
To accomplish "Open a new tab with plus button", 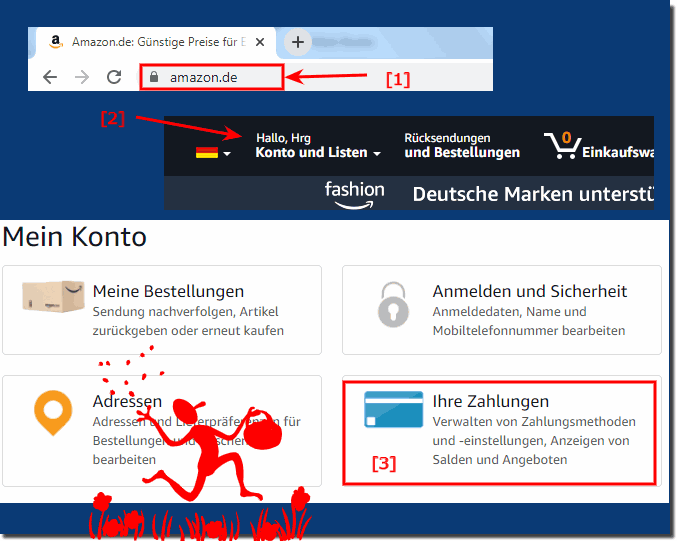I will [297, 42].
